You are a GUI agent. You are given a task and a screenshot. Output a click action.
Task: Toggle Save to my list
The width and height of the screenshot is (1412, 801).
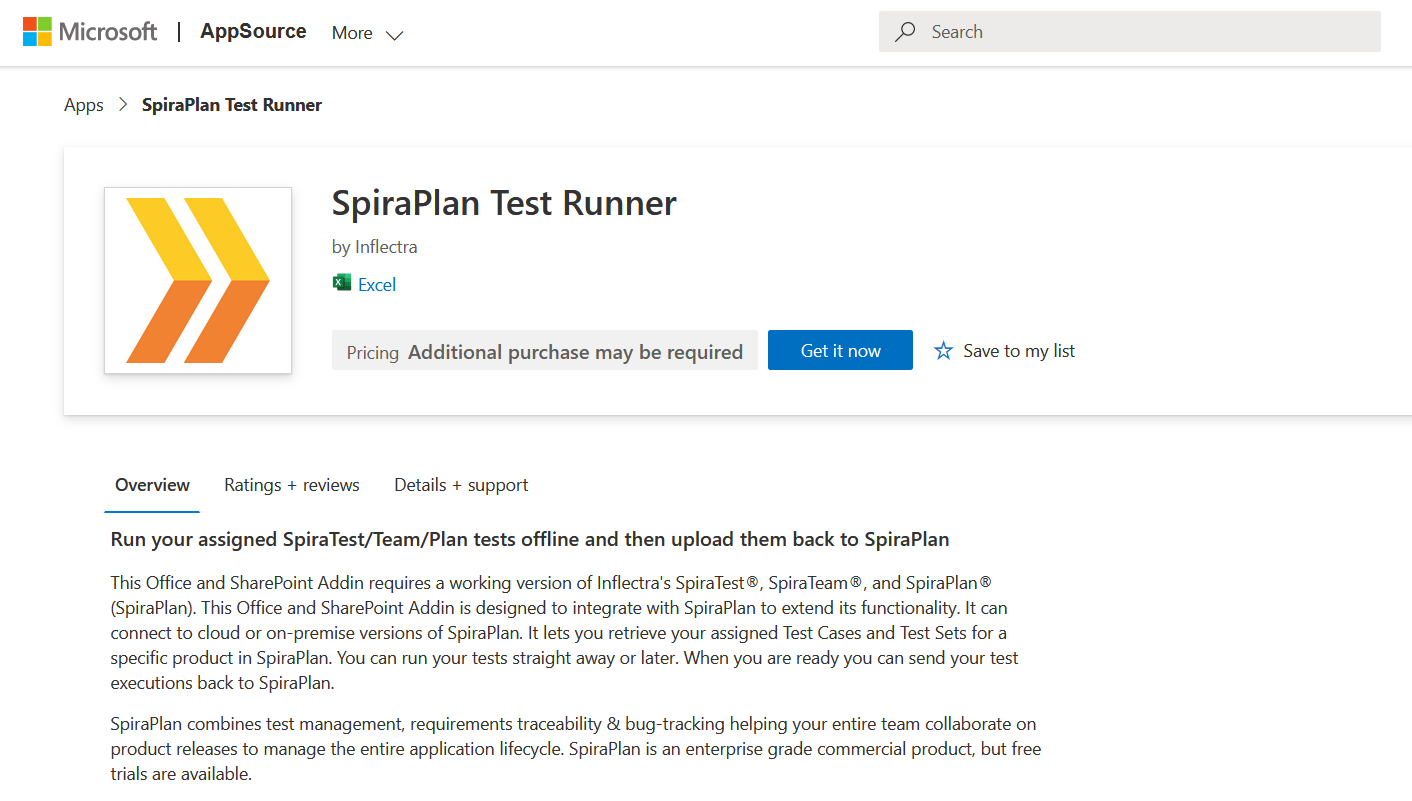[1004, 350]
